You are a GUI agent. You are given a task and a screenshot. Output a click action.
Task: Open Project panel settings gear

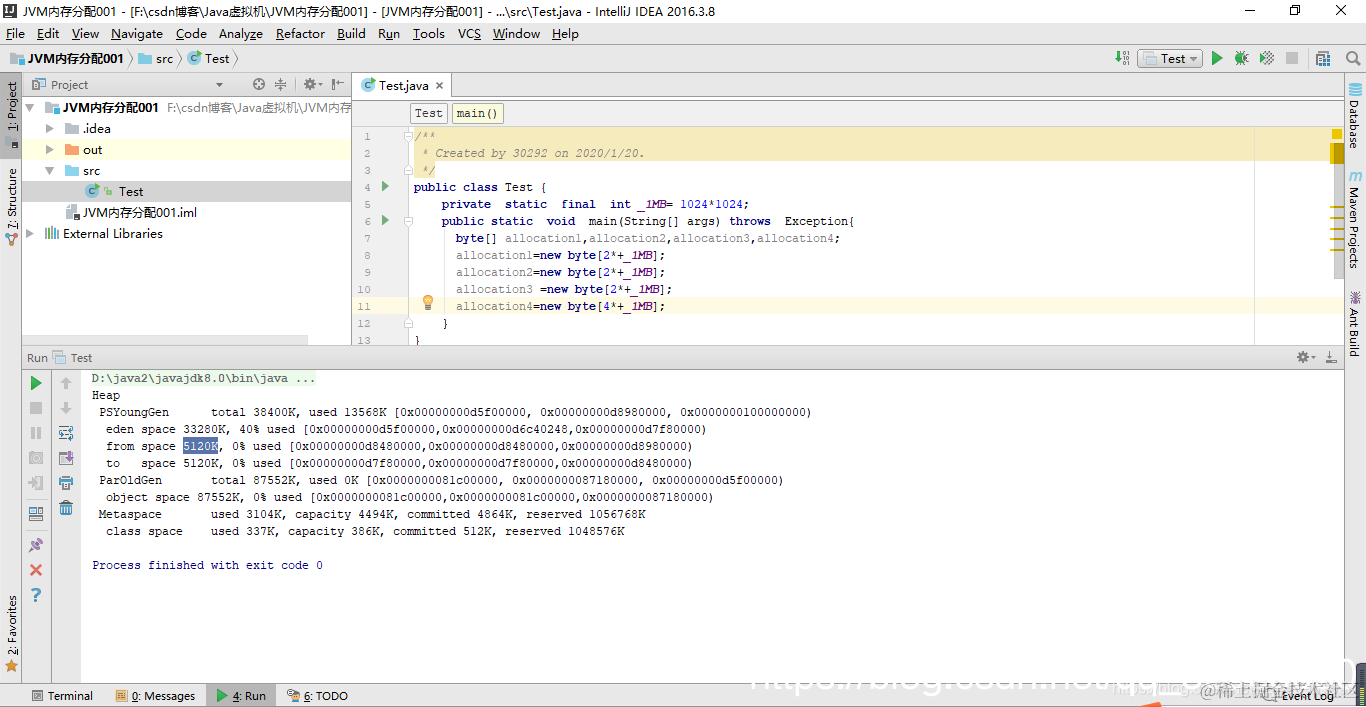[x=312, y=85]
